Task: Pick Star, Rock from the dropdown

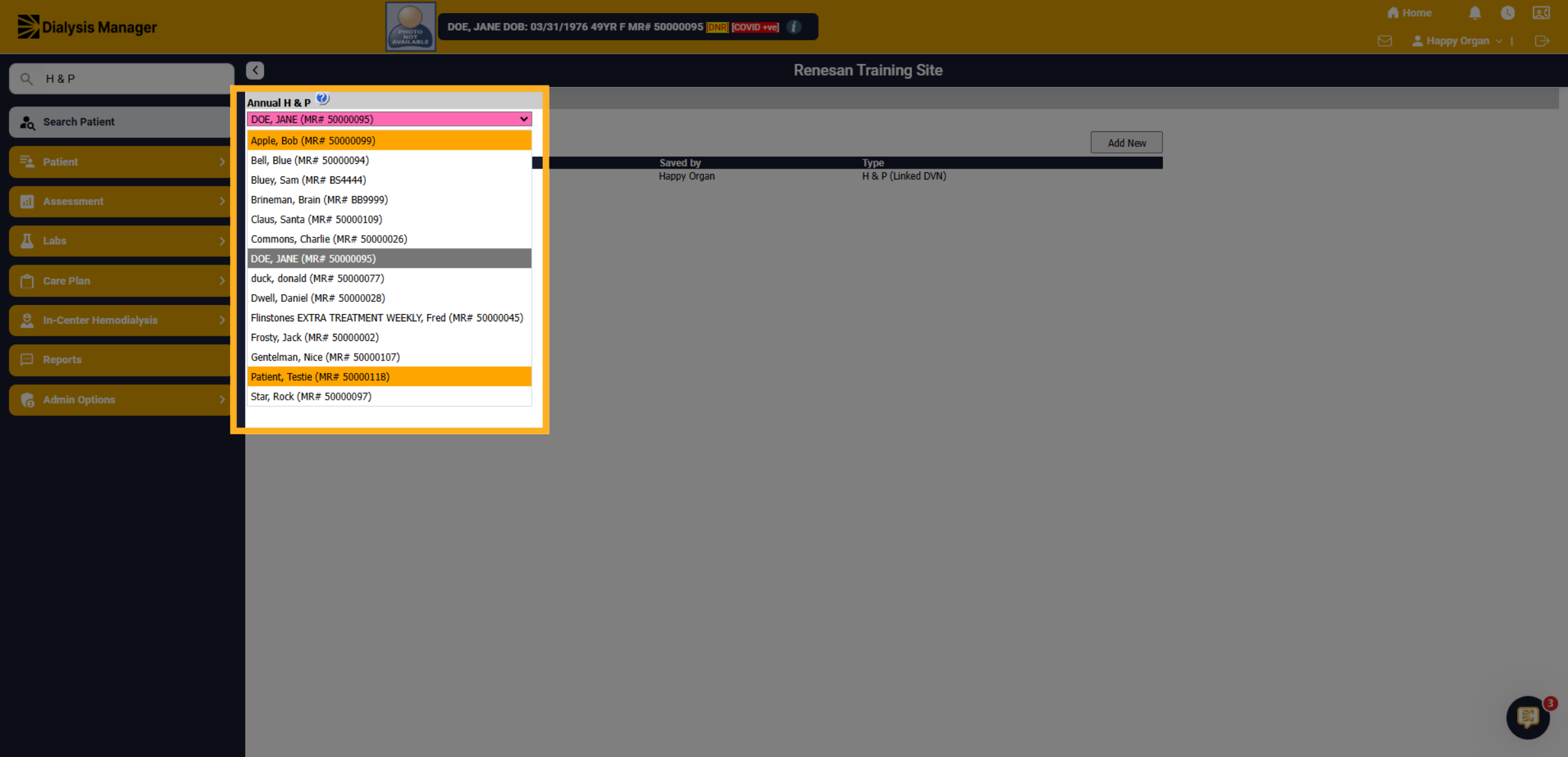Action: (x=389, y=396)
